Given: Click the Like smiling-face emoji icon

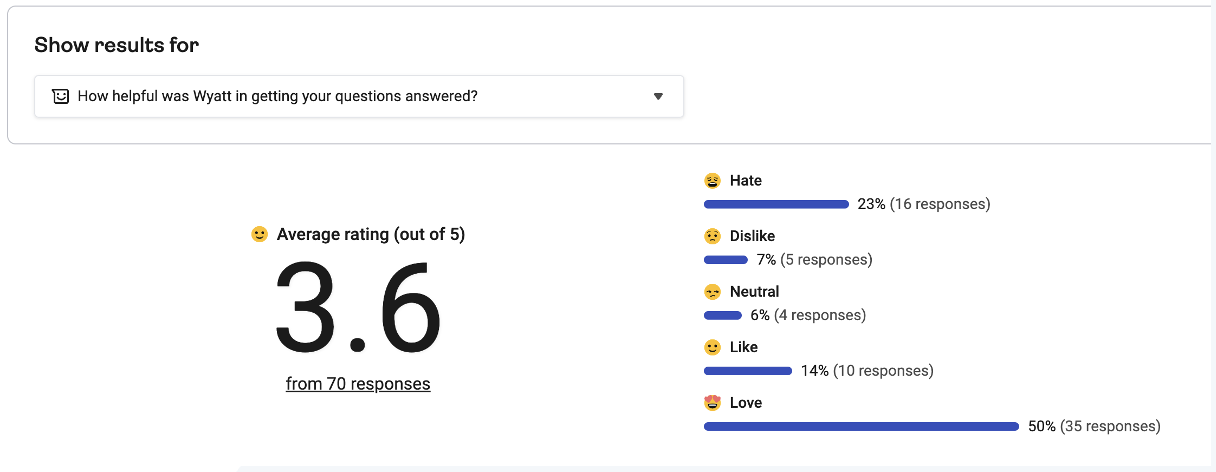Looking at the screenshot, I should pyautogui.click(x=712, y=348).
